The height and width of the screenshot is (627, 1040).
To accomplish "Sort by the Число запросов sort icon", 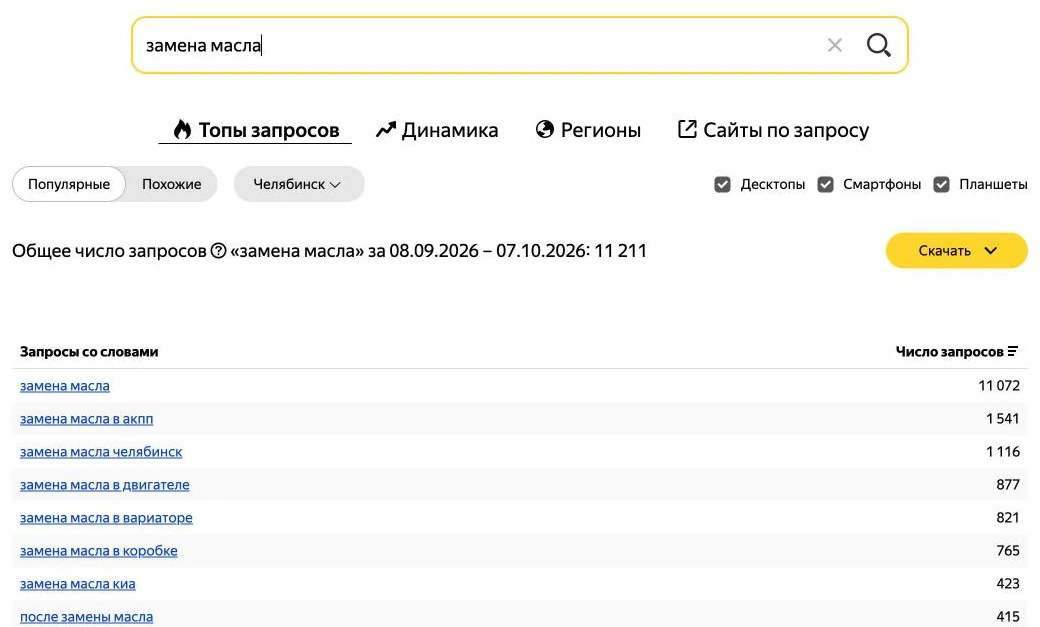I will click(1012, 352).
